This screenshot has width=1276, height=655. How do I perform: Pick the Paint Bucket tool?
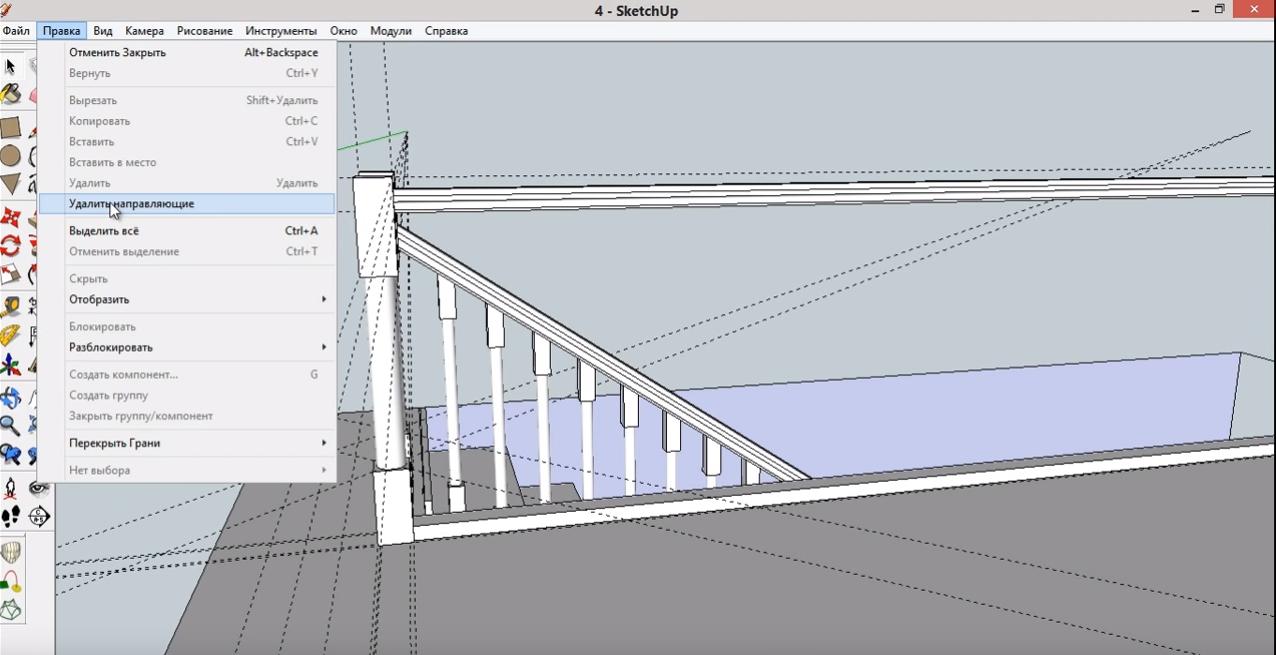(10, 95)
